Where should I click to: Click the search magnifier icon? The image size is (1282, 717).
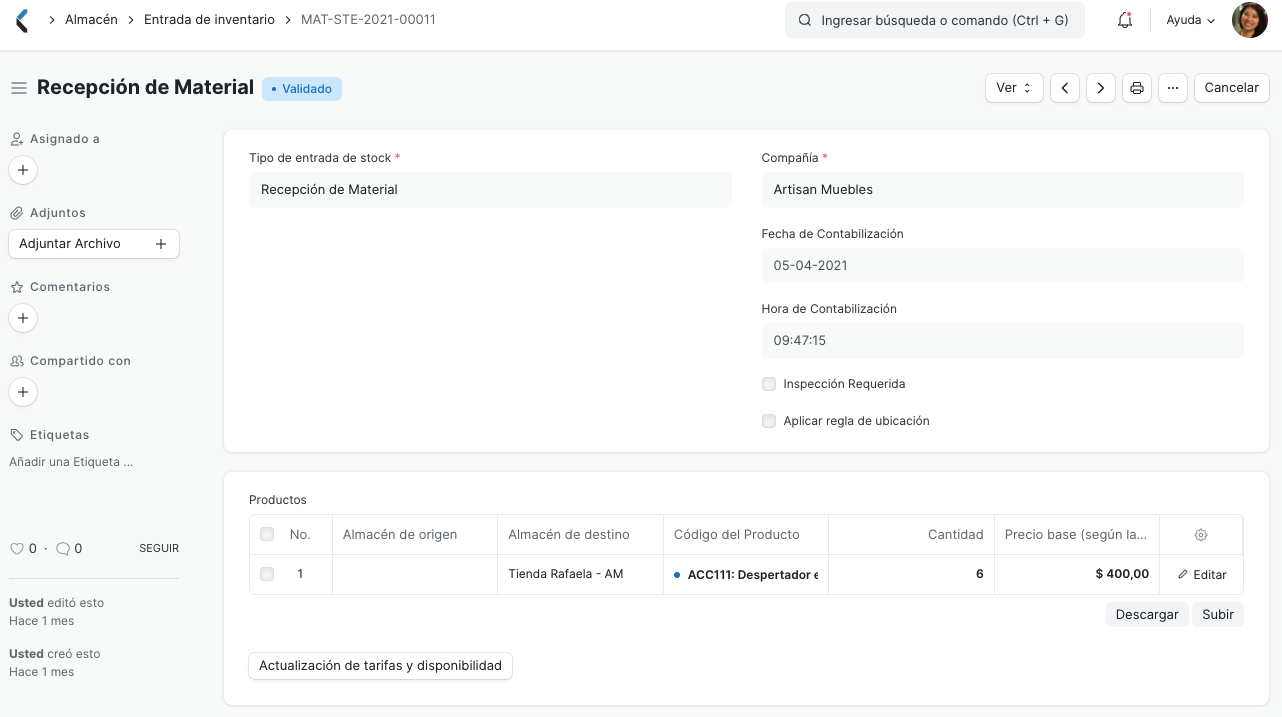coord(805,20)
